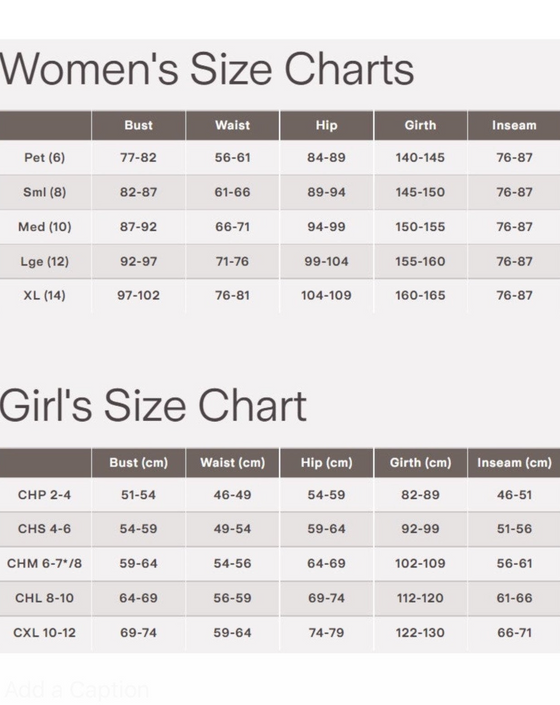
Task: Select the Pet (6) size row label
Action: 44,158
